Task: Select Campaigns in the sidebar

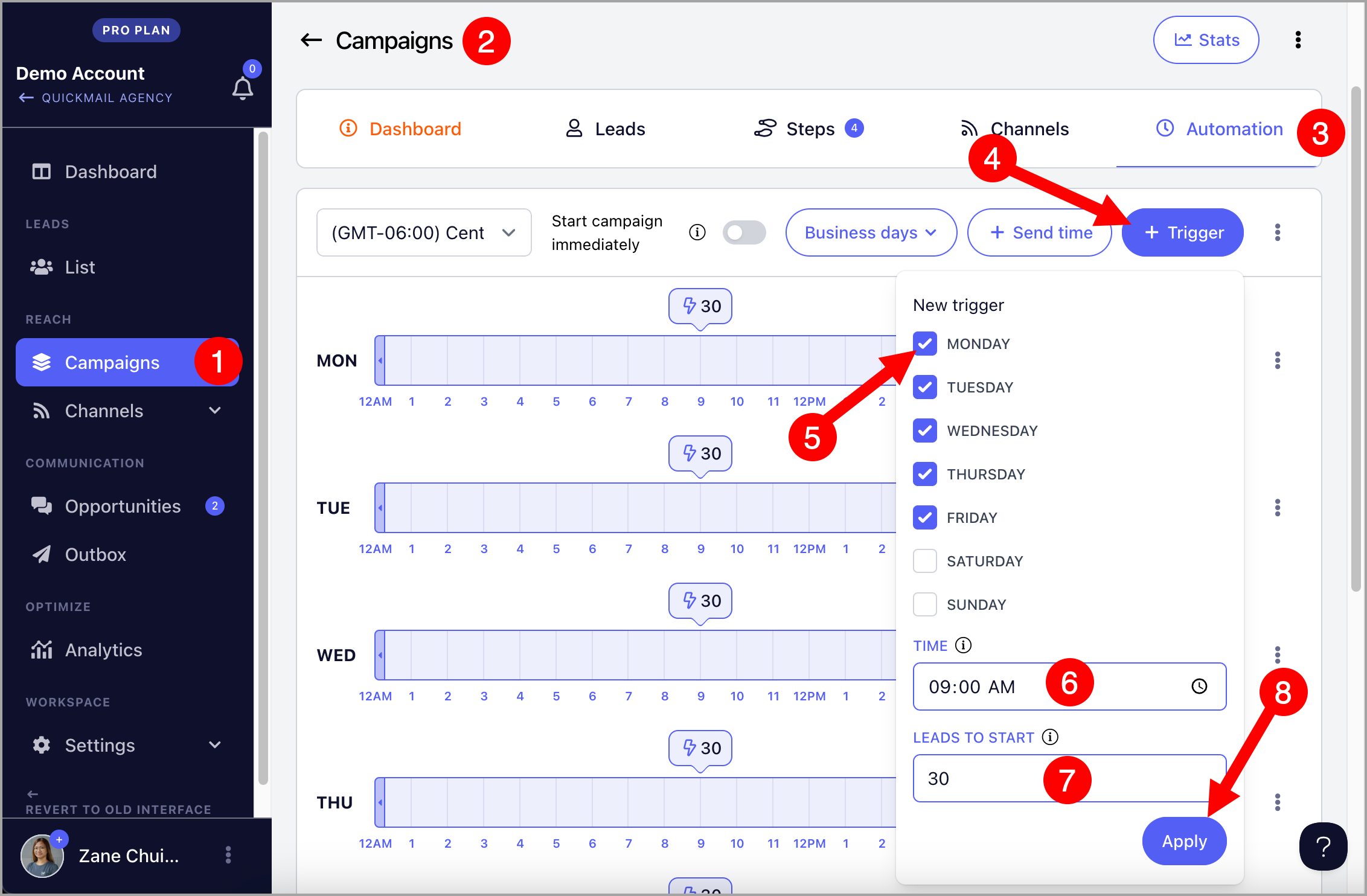Action: pos(128,362)
